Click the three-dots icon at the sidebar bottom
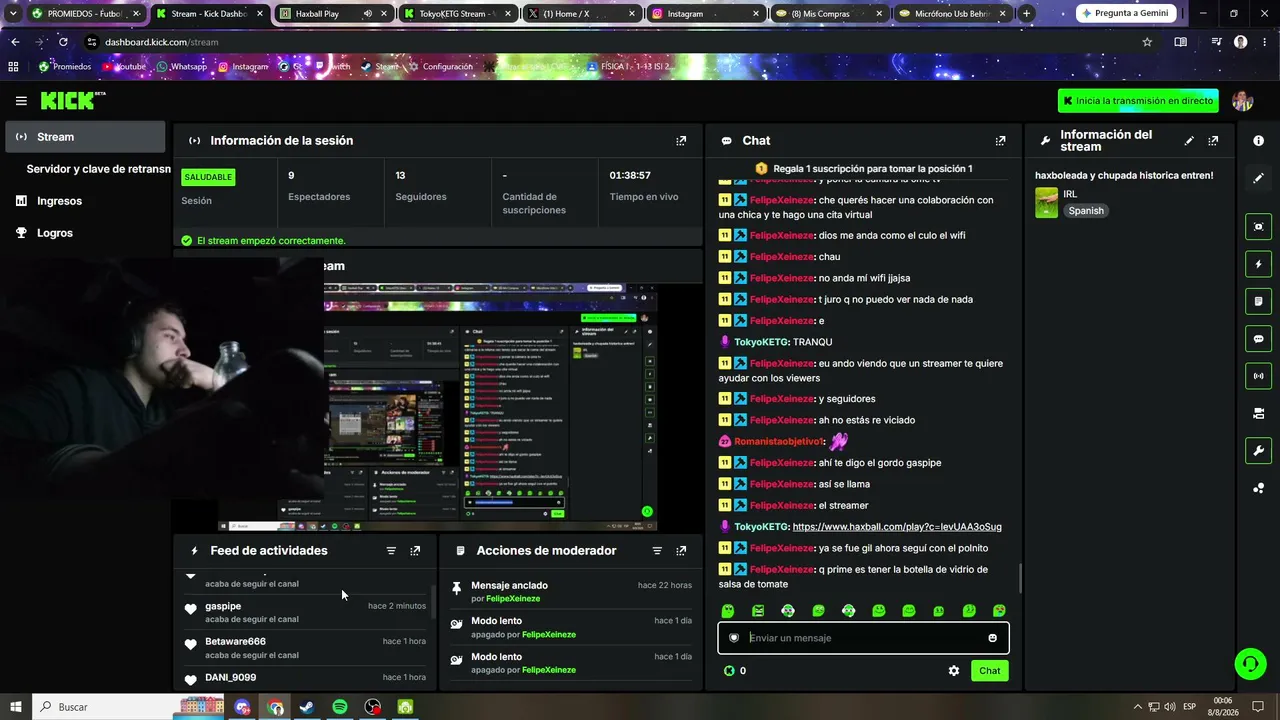The width and height of the screenshot is (1280, 720). click(1258, 488)
